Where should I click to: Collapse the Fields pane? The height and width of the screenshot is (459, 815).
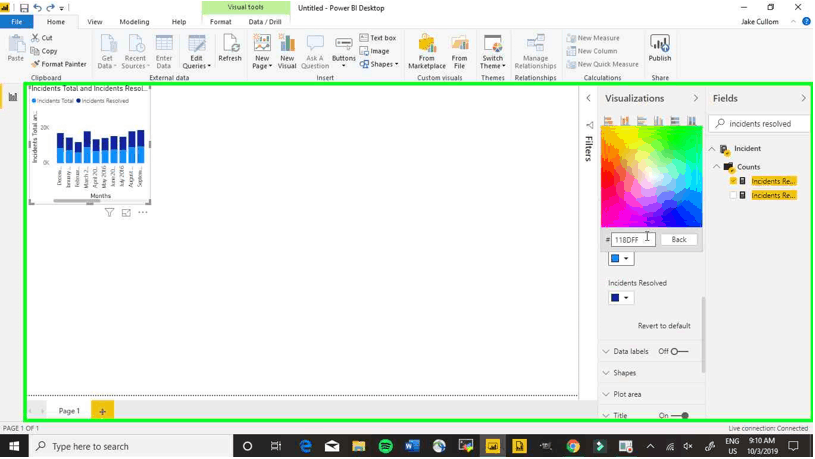point(803,98)
